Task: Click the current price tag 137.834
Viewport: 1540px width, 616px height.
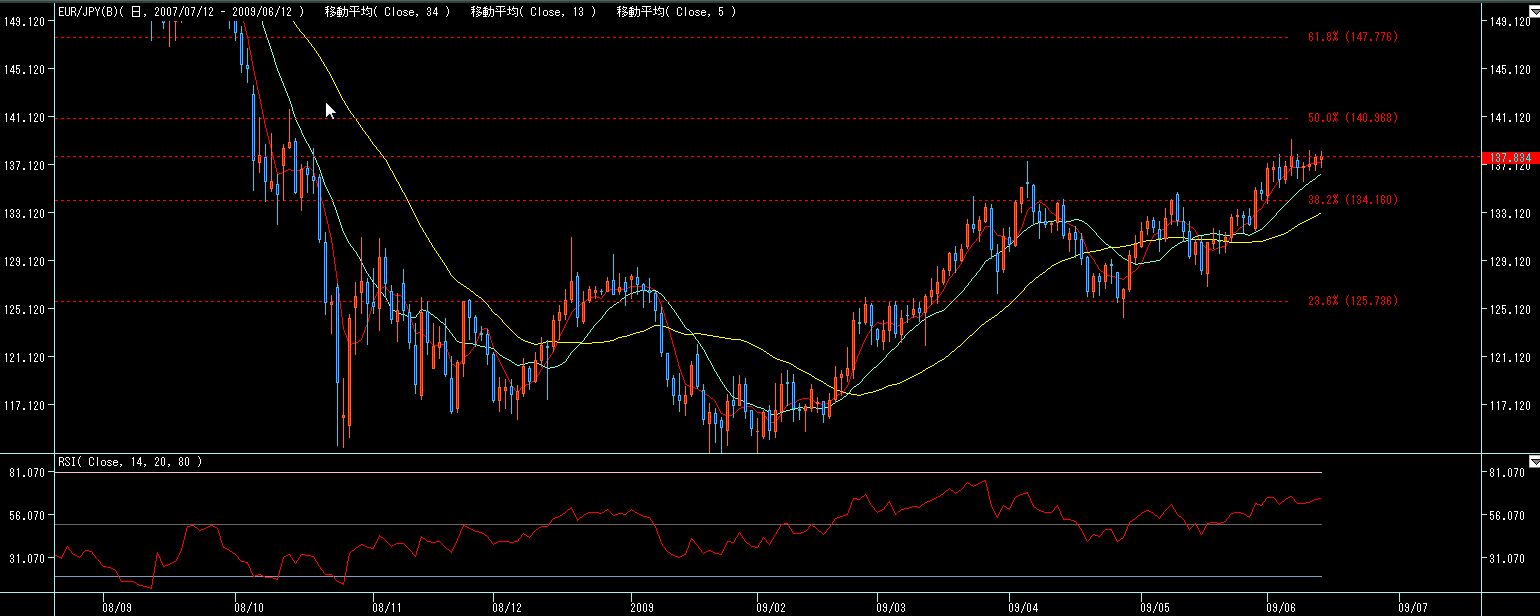Action: [x=1510, y=158]
